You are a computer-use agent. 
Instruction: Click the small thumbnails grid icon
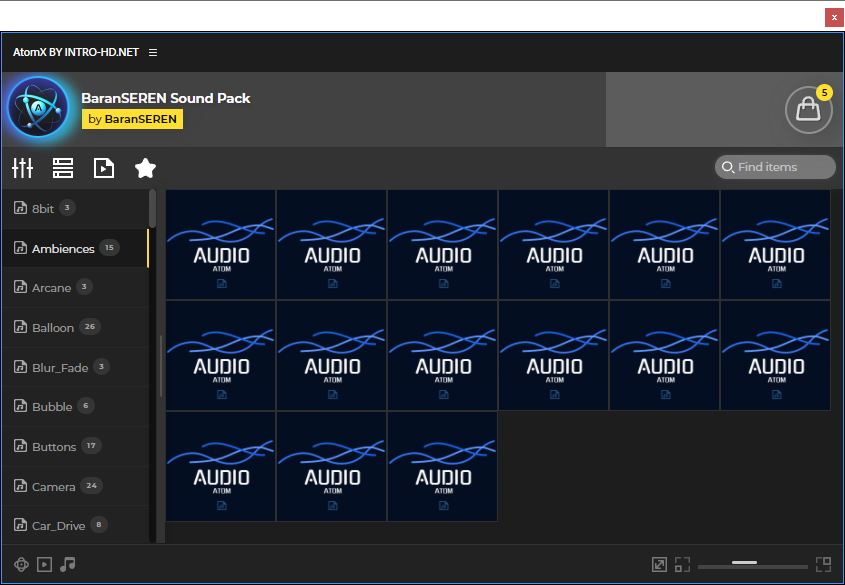point(682,564)
